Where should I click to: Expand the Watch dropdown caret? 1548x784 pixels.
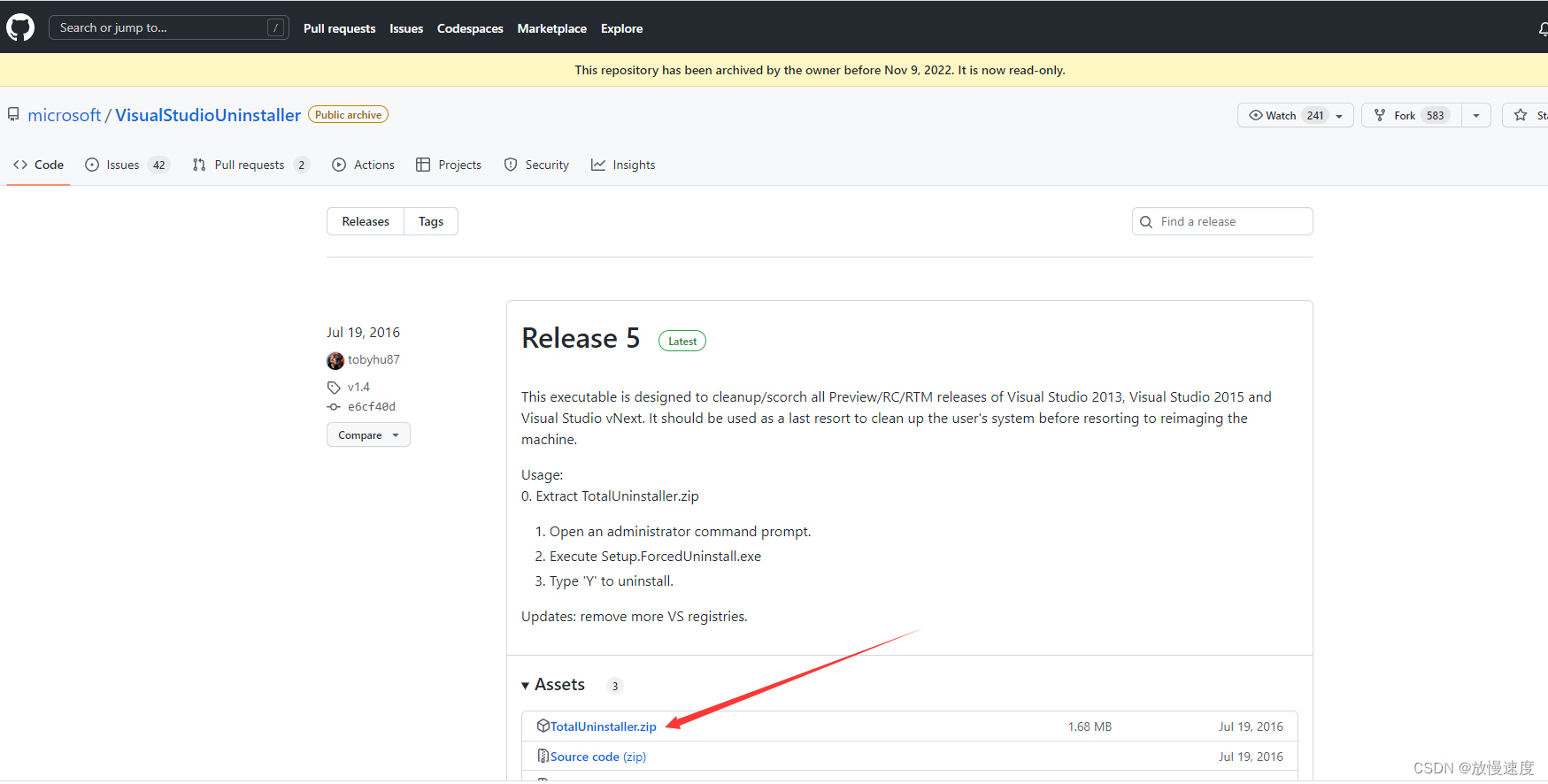pyautogui.click(x=1339, y=116)
